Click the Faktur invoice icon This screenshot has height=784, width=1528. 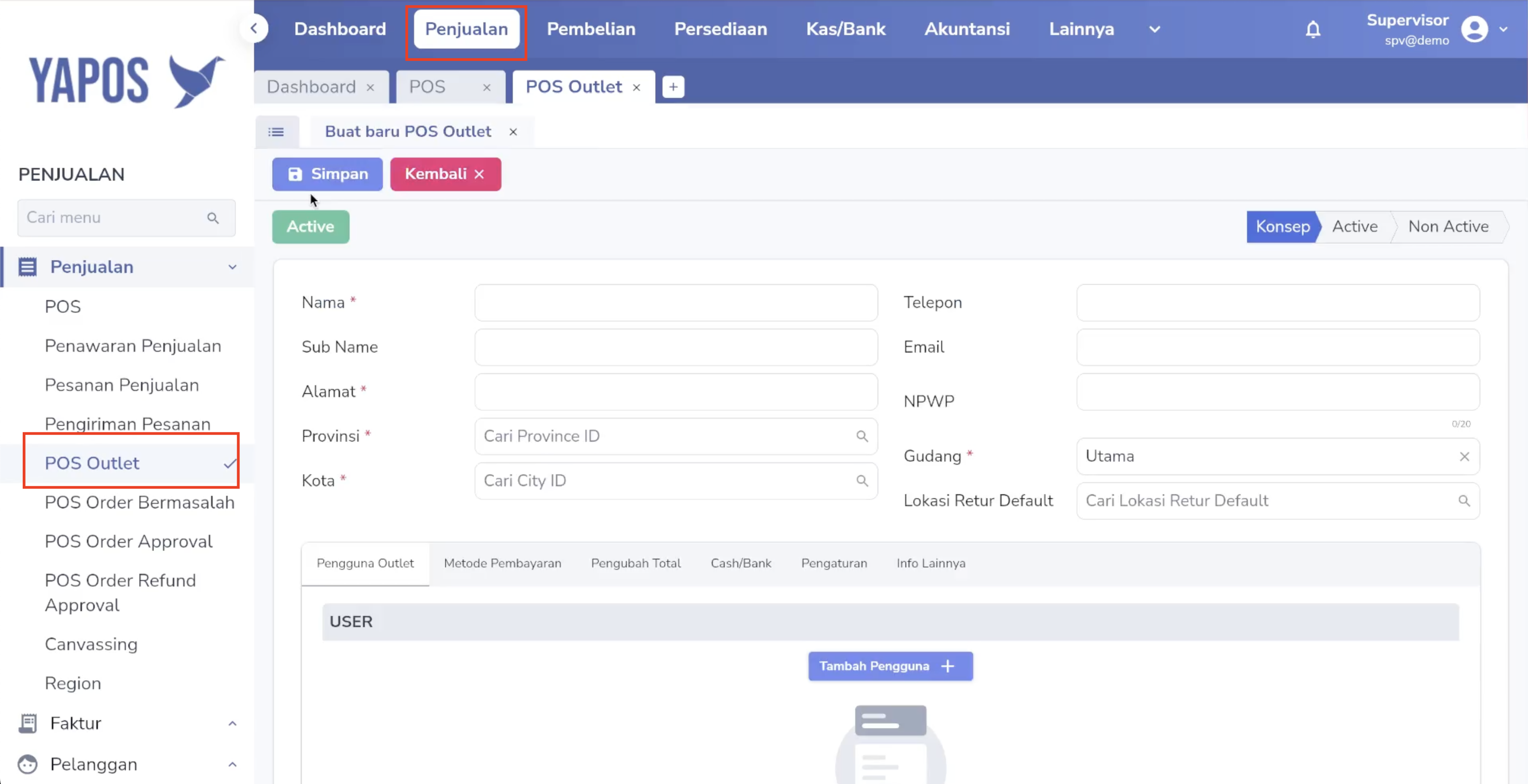27,723
